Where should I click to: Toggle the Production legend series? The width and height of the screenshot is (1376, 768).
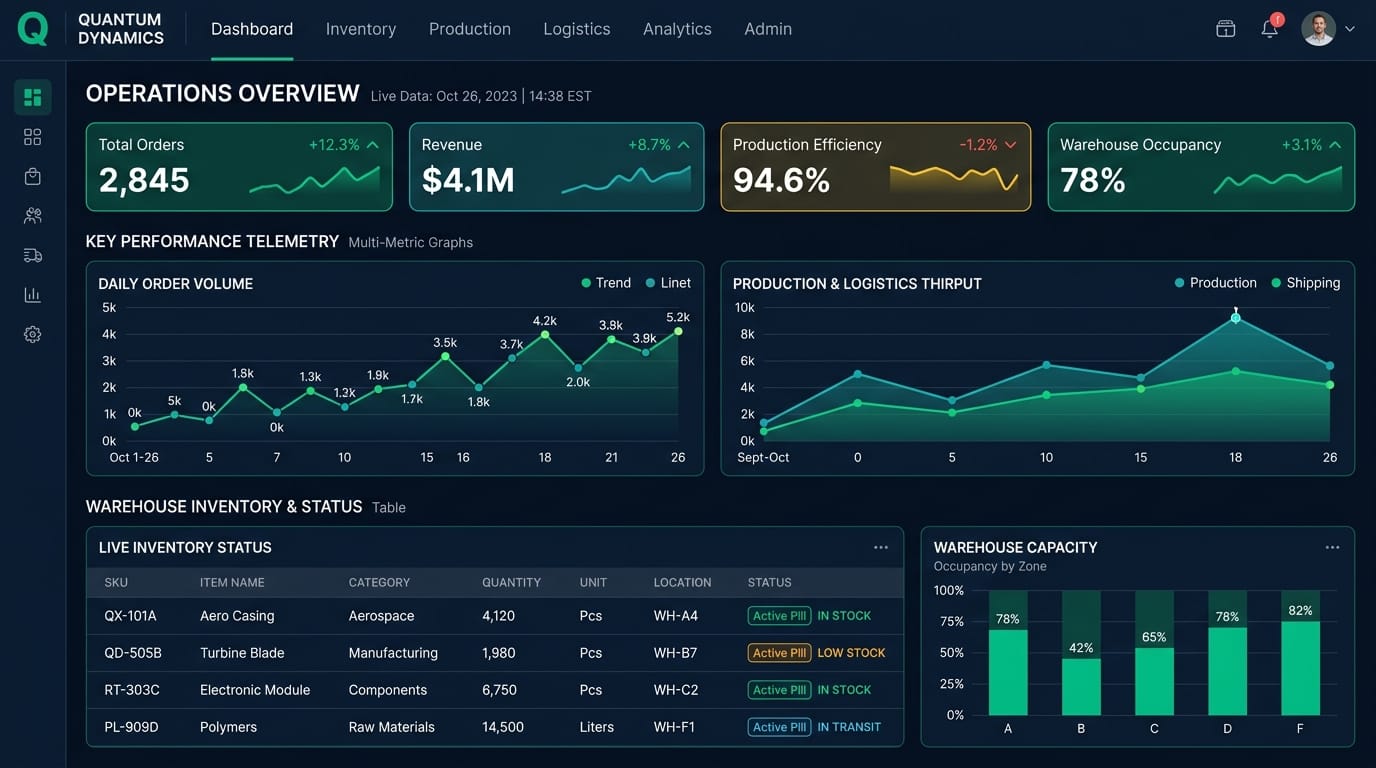click(x=1215, y=283)
